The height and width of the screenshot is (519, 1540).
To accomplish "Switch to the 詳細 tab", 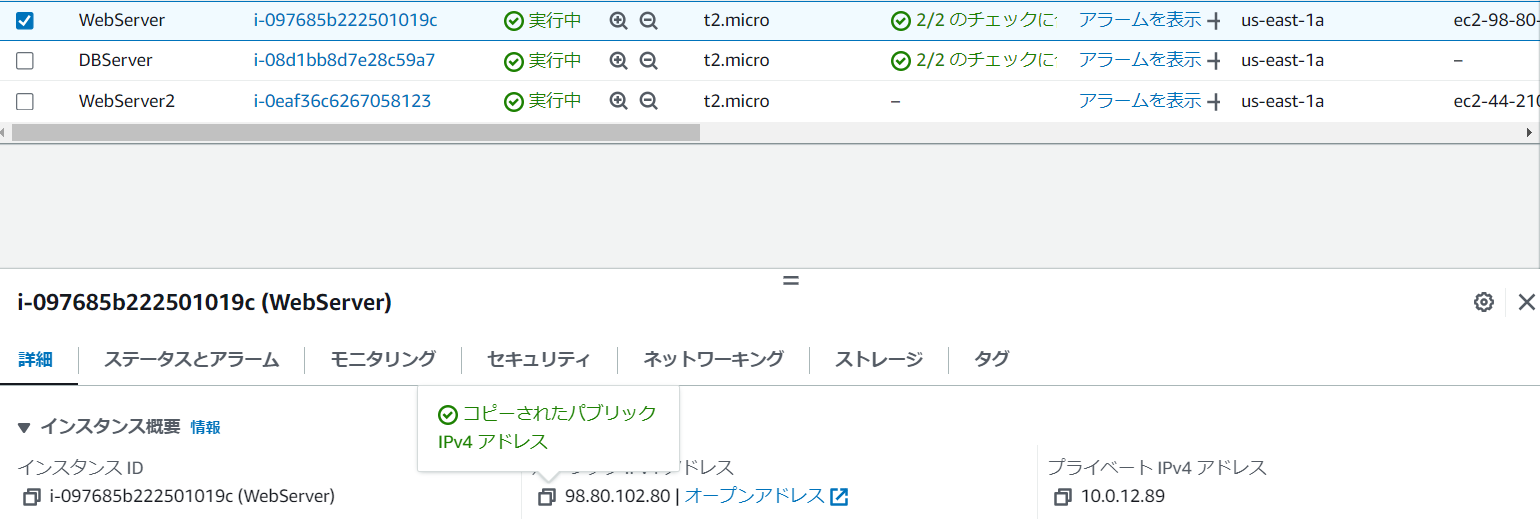I will click(35, 359).
